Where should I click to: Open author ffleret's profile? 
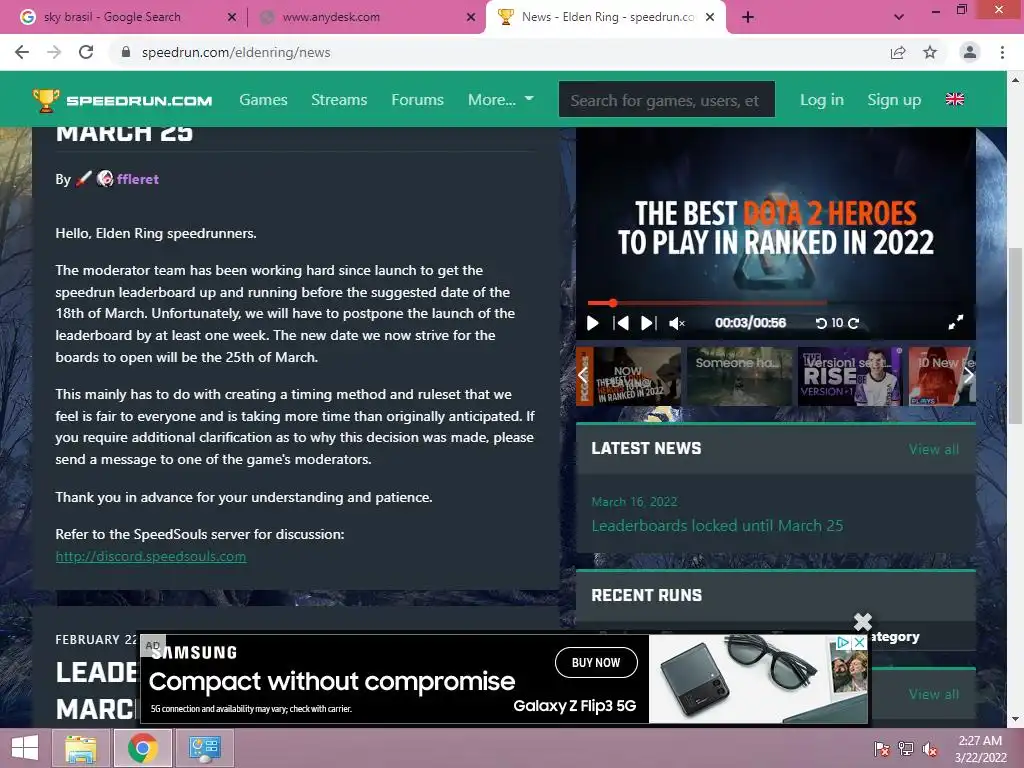138,179
